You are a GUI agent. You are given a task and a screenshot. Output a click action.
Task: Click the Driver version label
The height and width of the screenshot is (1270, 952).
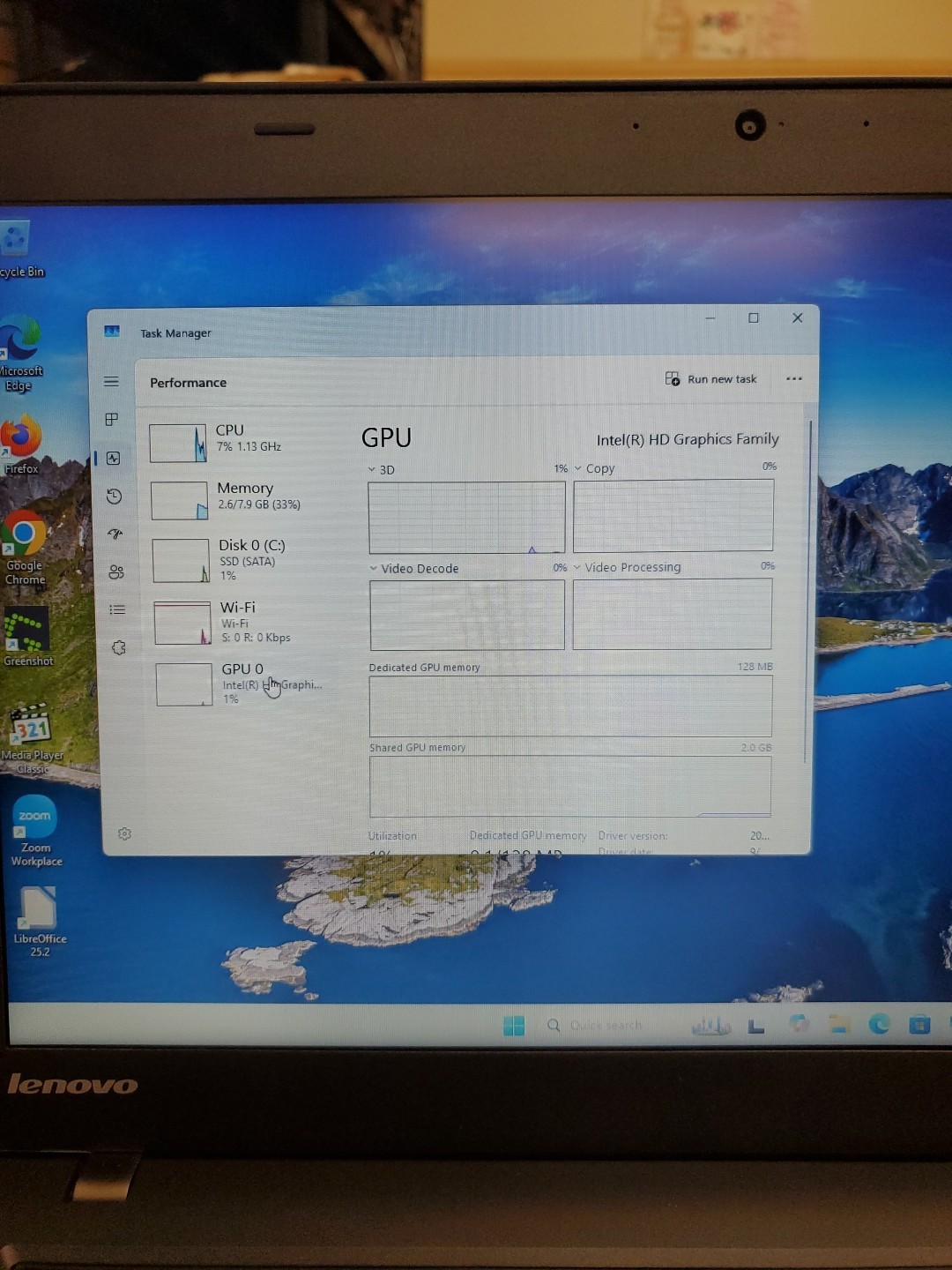point(633,836)
